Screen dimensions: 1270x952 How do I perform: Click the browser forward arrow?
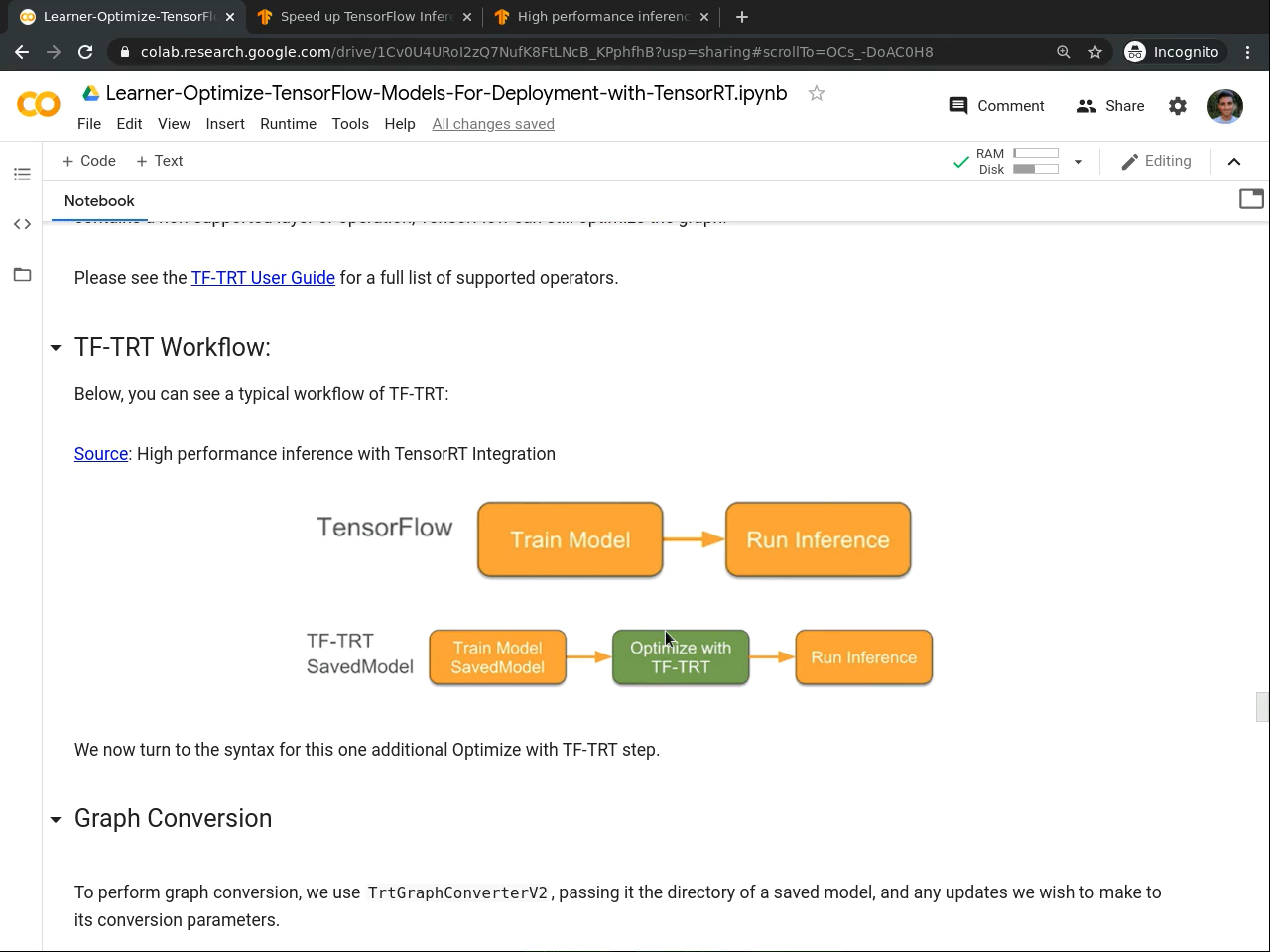[54, 52]
